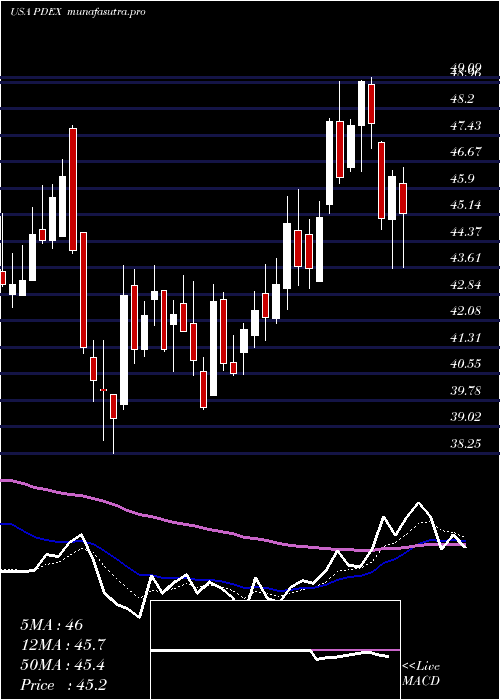Click the 39.78 price axis label
Screen dimensions: 500x700
[x=466, y=391]
